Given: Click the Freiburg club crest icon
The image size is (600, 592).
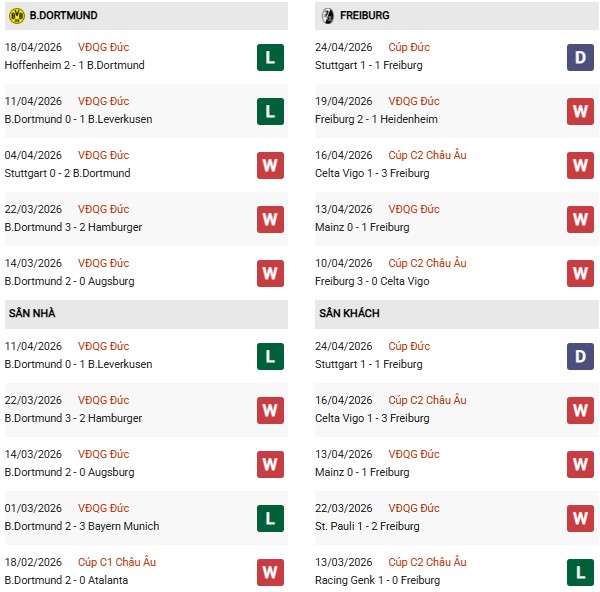Looking at the screenshot, I should [x=326, y=15].
